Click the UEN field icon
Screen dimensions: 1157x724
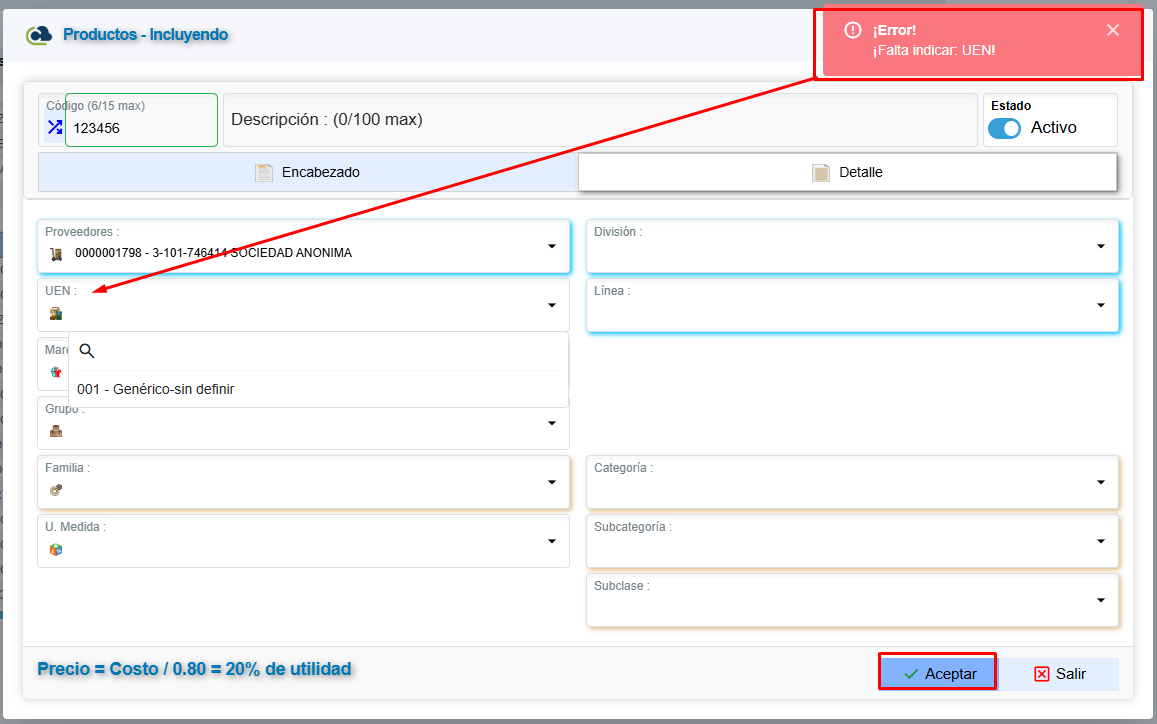[x=56, y=314]
